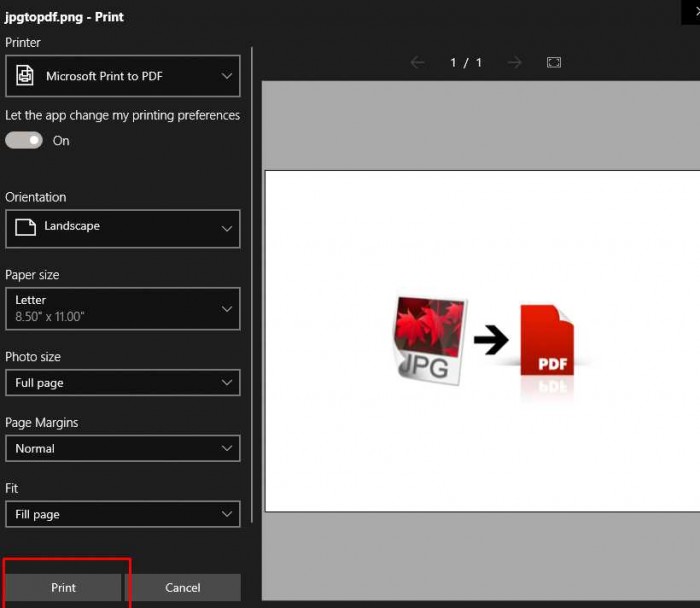Click the printer icon beside Microsoft Print to PDF
This screenshot has height=608, width=700.
pos(25,75)
